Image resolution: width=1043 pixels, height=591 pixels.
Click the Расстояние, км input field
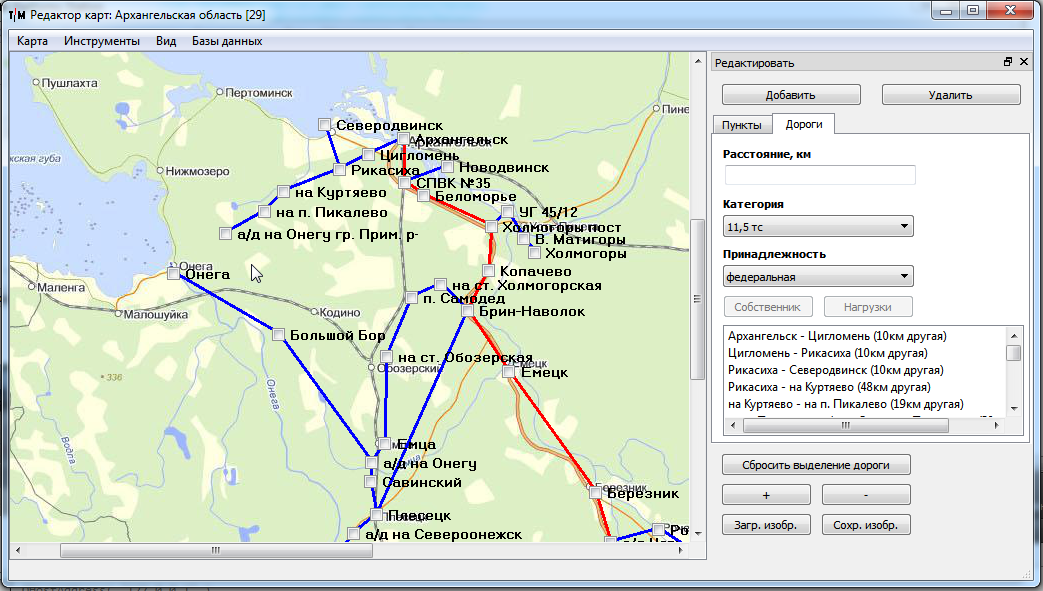point(819,175)
